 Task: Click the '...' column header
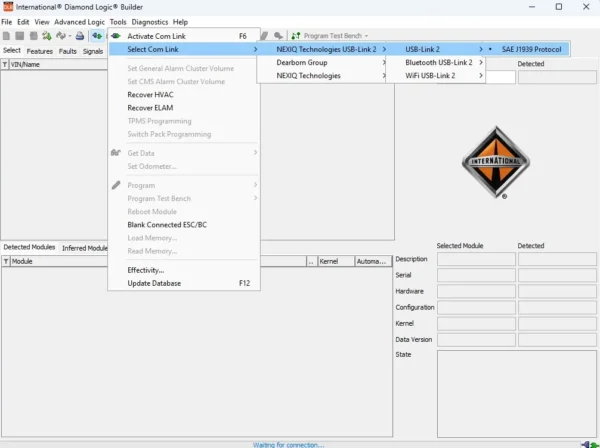[311, 261]
